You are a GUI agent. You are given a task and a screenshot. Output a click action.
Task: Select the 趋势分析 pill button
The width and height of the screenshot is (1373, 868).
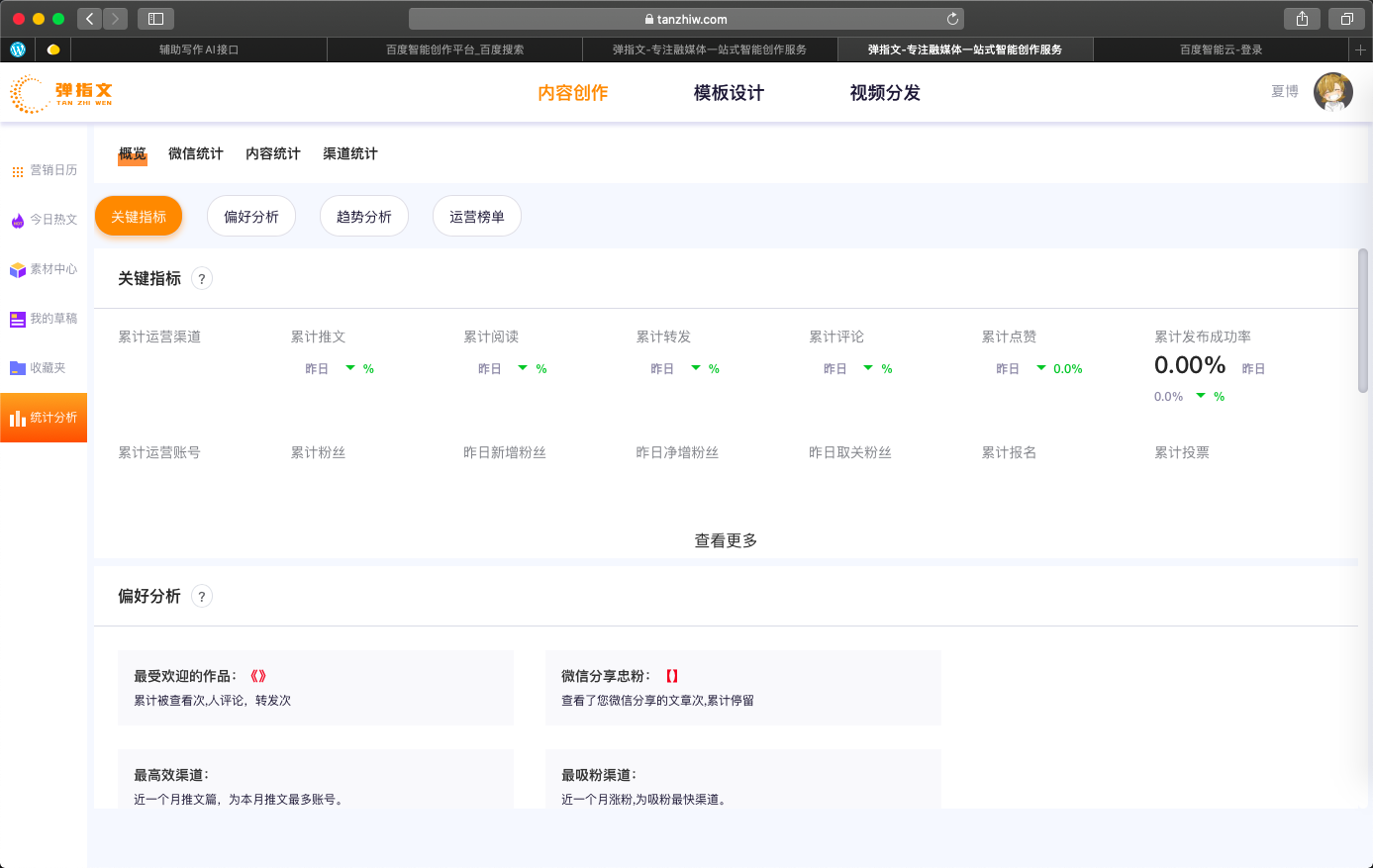click(364, 217)
